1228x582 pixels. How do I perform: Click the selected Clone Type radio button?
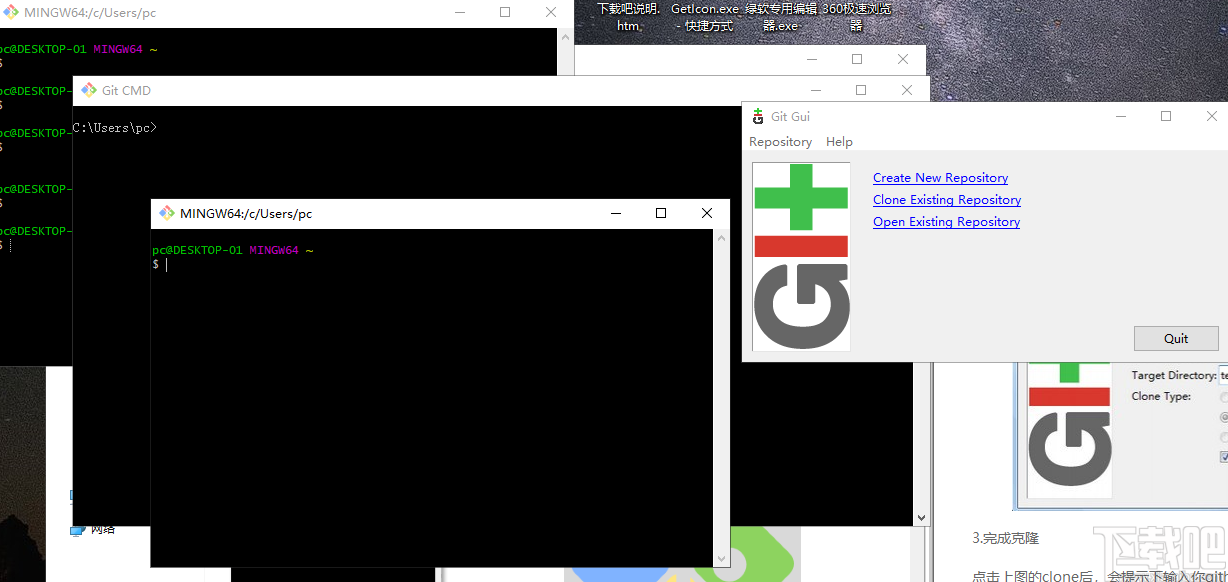(1224, 417)
